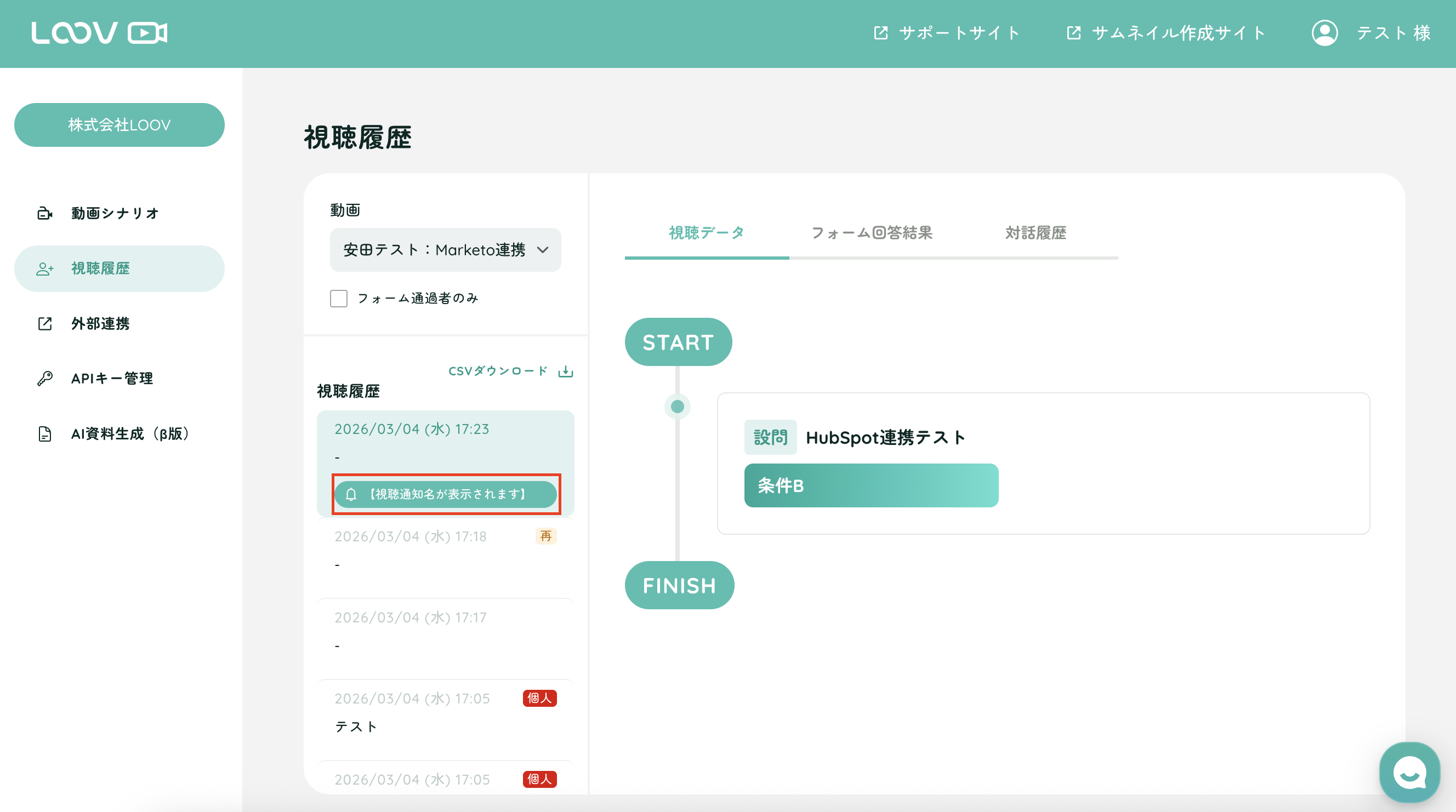Click the dropdown chevron arrow for 動画
The image size is (1456, 812).
coord(543,250)
